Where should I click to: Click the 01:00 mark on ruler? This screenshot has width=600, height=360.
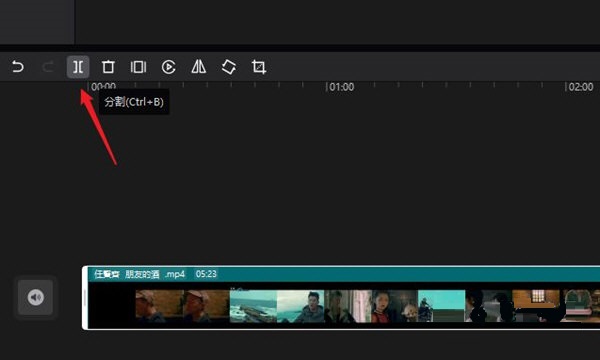tap(341, 87)
